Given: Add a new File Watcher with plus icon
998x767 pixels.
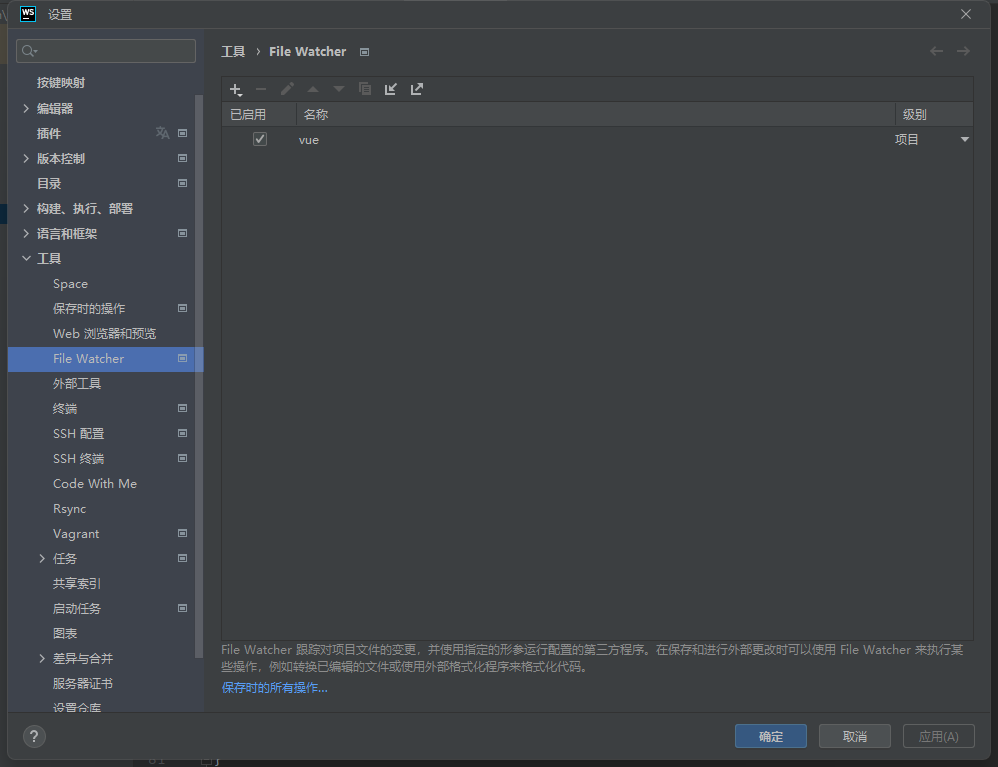Looking at the screenshot, I should (x=235, y=89).
